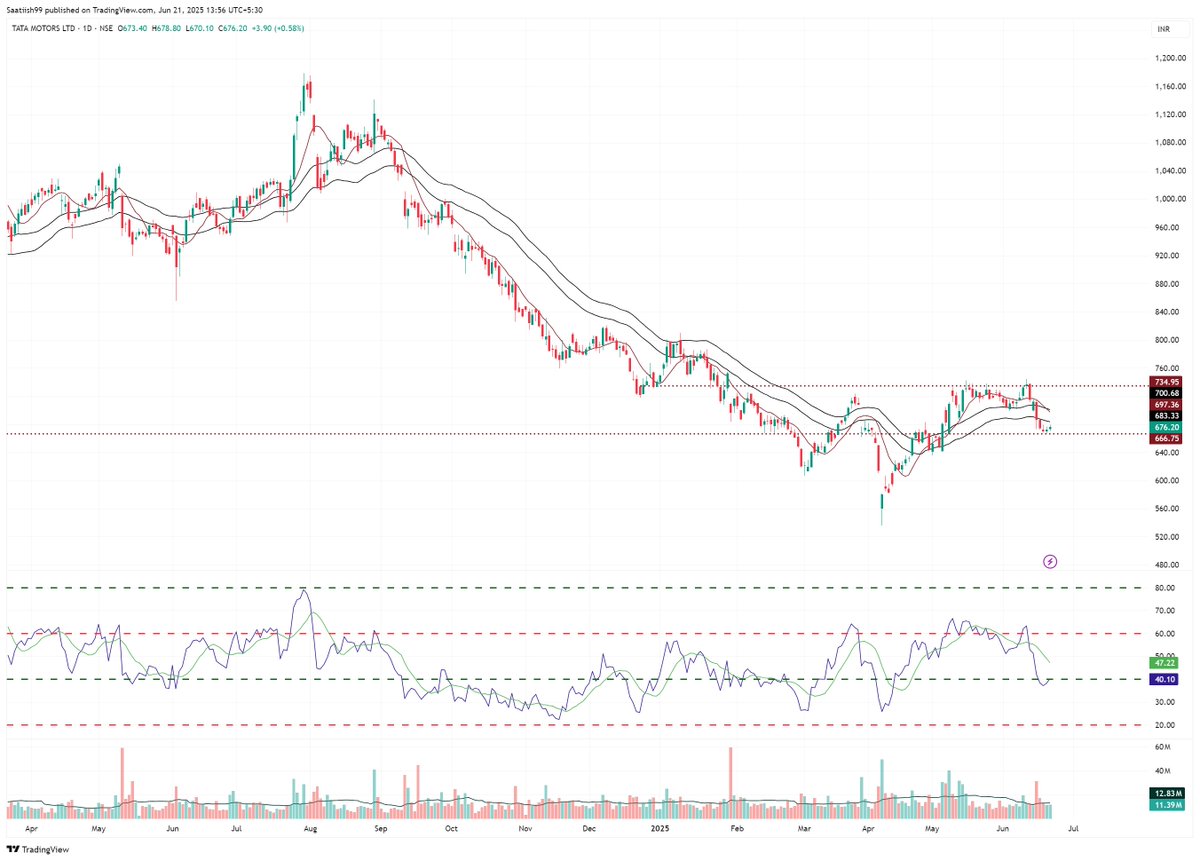Click the Mar label on time axis
This screenshot has height=861, width=1200.
[802, 829]
